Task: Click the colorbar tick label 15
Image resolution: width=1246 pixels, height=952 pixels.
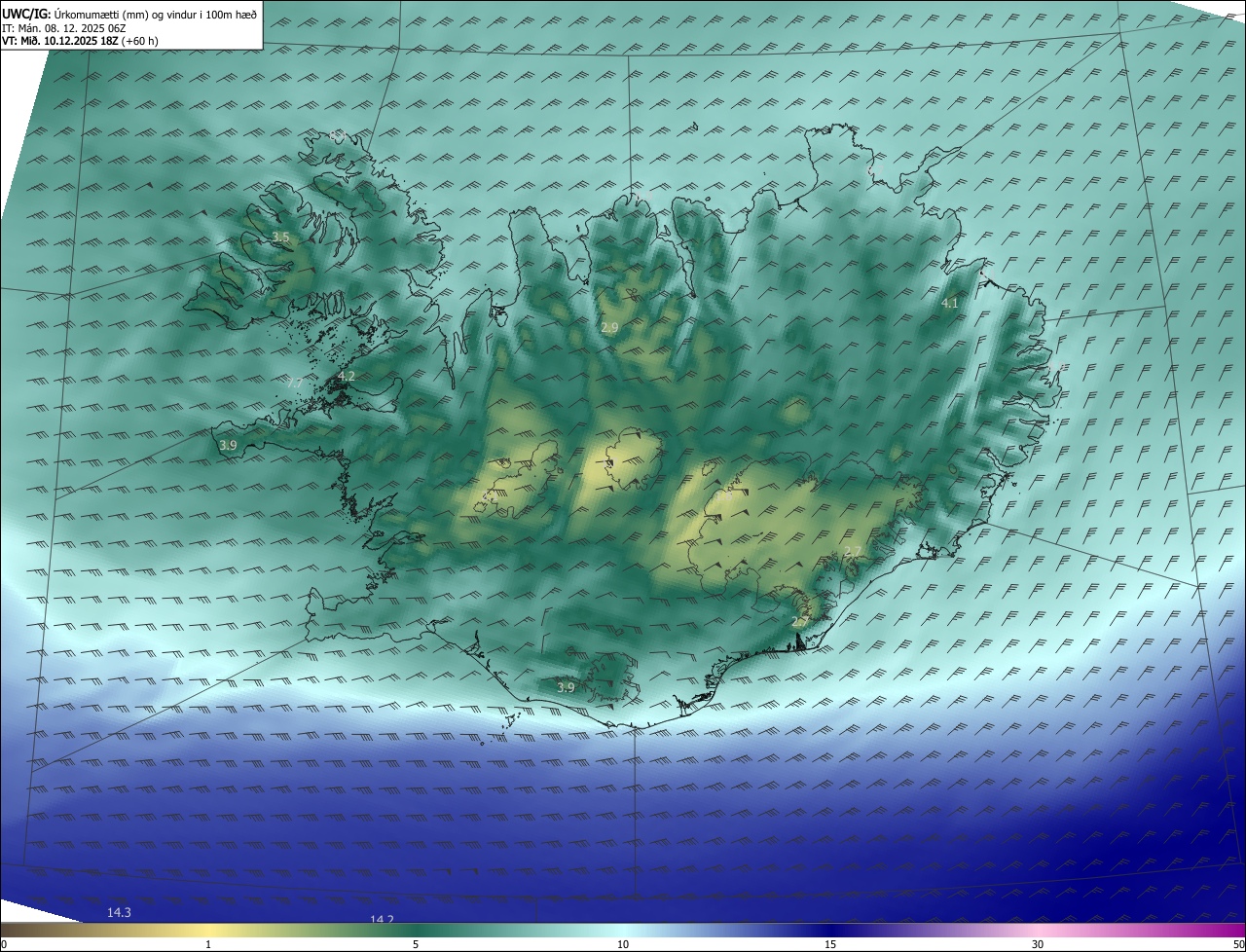Action: pyautogui.click(x=830, y=944)
